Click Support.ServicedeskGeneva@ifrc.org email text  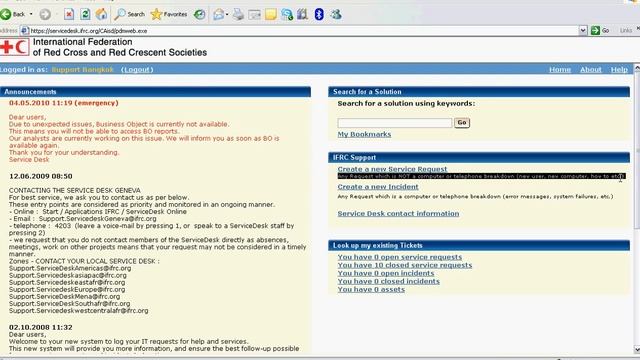click(x=98, y=219)
